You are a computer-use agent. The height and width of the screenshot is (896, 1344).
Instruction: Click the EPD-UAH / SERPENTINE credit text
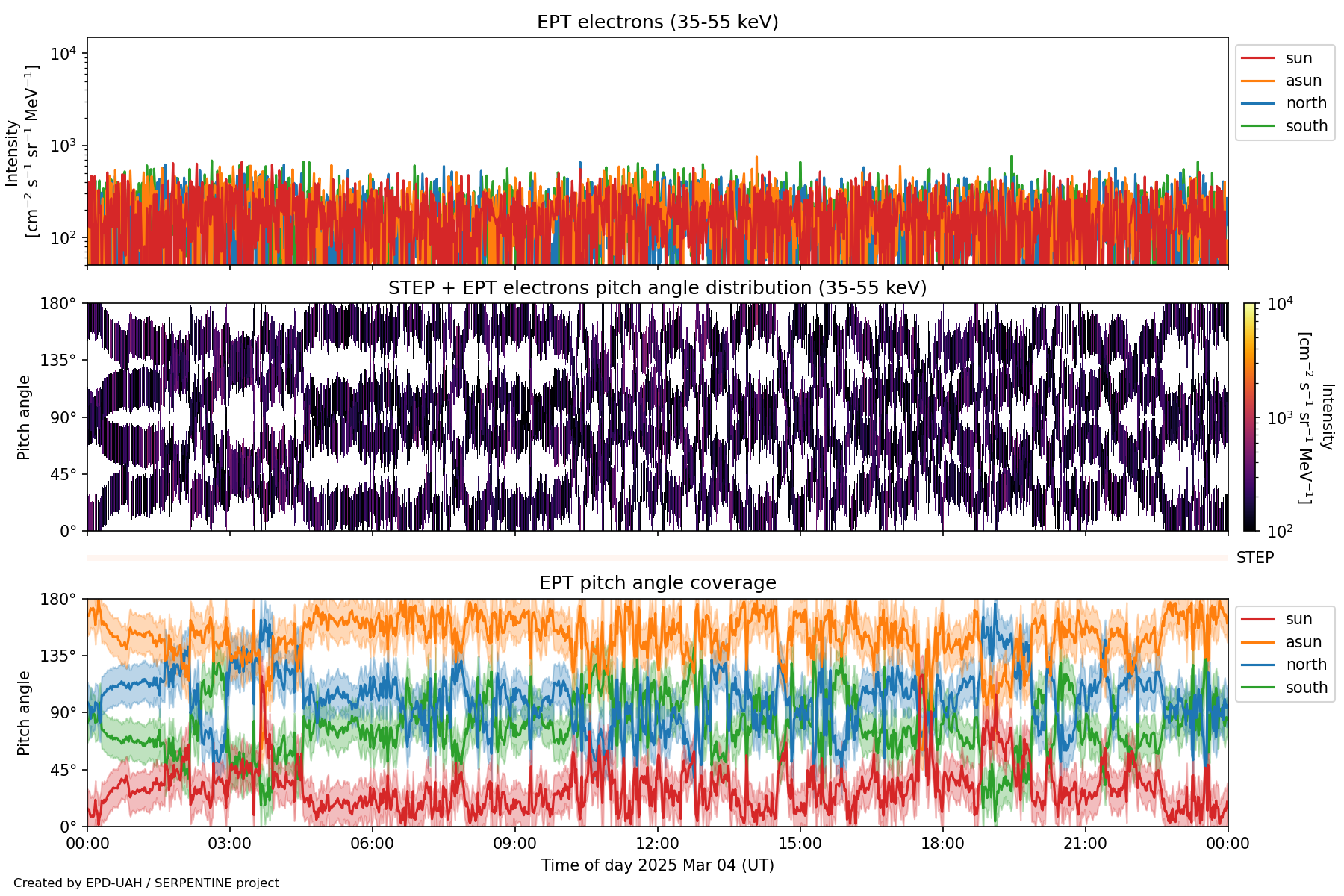(146, 883)
